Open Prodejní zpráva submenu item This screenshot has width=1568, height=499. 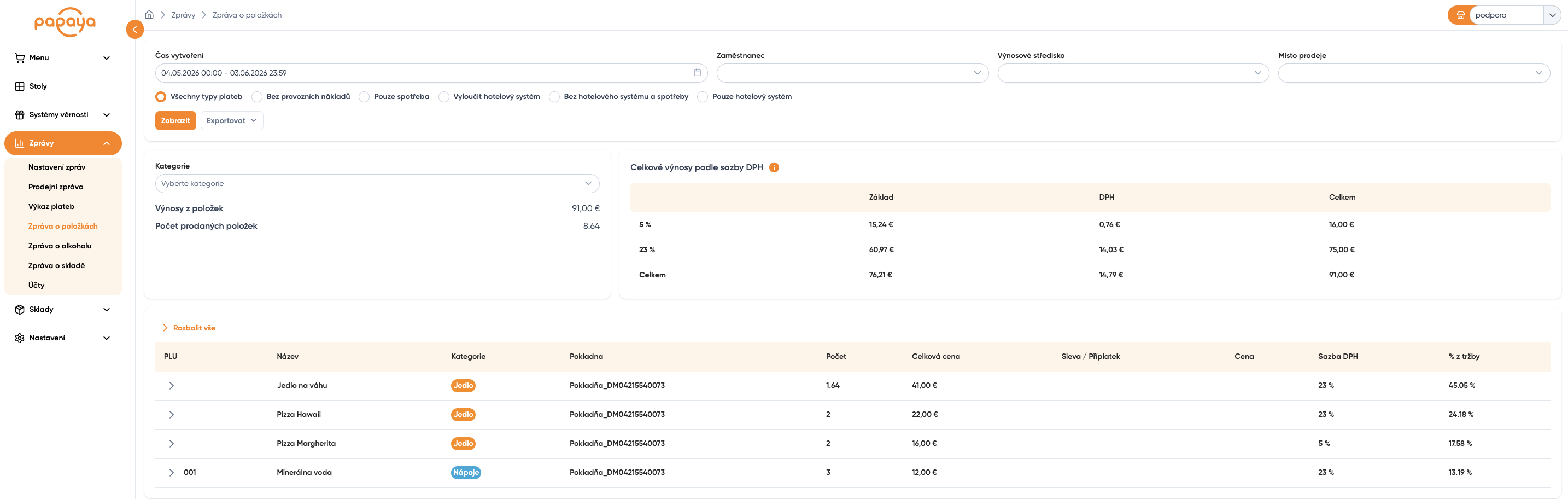pyautogui.click(x=56, y=187)
